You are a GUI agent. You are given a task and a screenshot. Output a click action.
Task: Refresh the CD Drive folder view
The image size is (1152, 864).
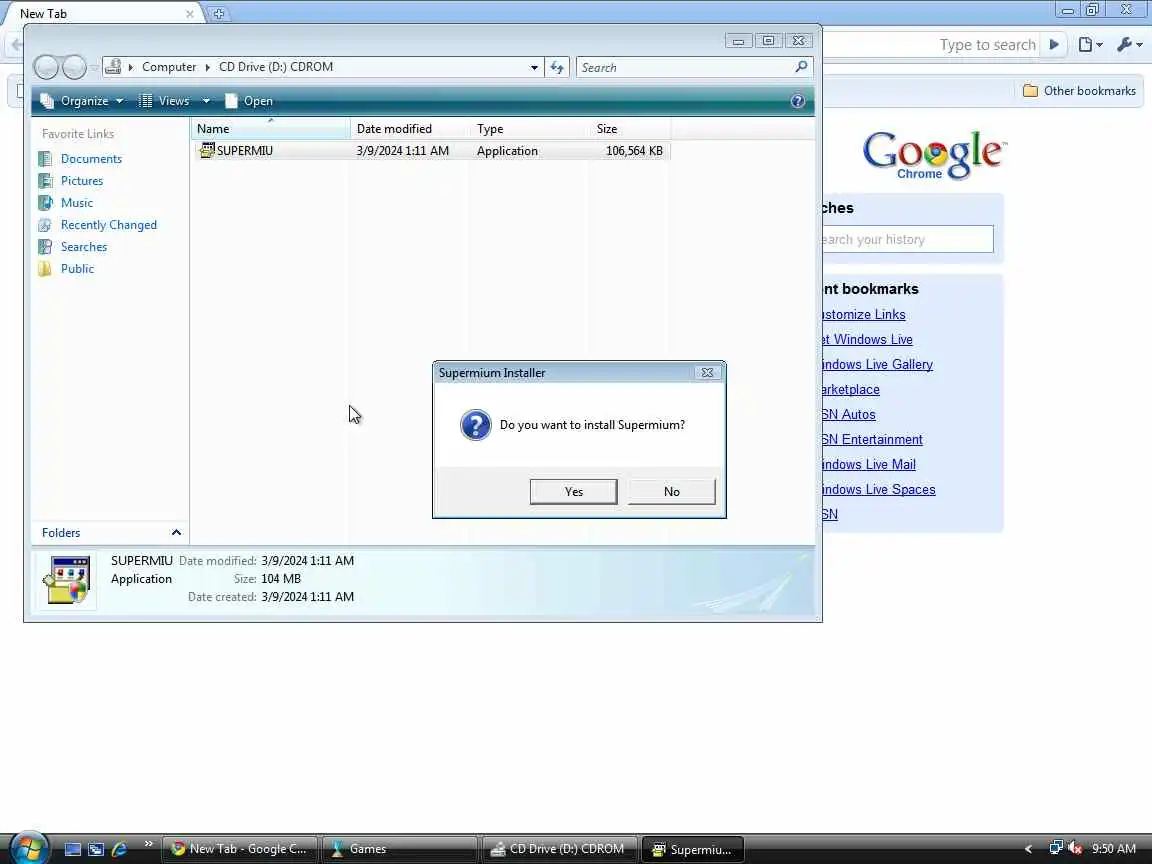[x=557, y=68]
